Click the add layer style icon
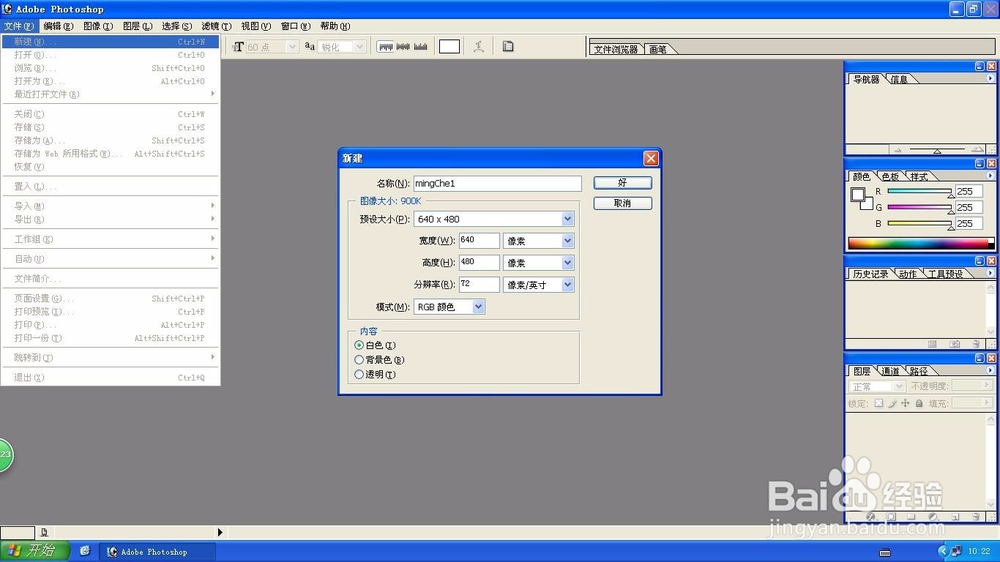 871,517
